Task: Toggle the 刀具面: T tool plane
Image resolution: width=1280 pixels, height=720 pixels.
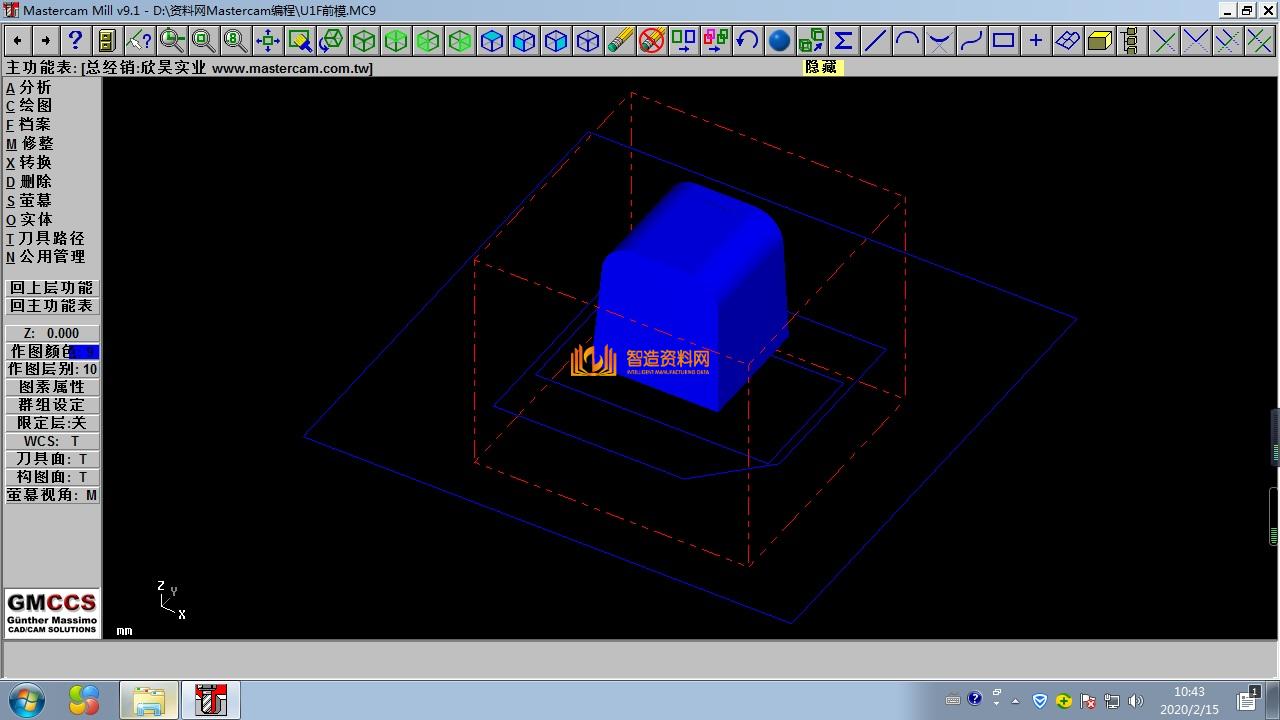Action: pyautogui.click(x=52, y=459)
